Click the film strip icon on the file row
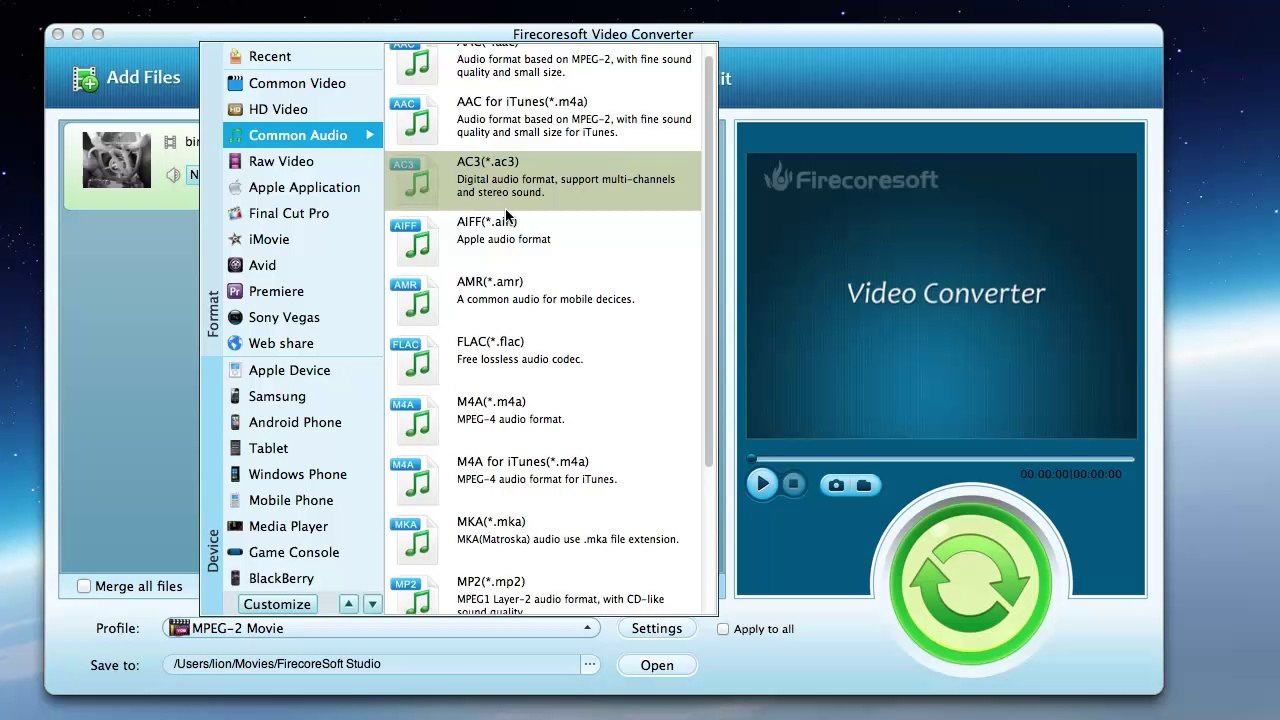This screenshot has height=720, width=1280. pyautogui.click(x=170, y=143)
